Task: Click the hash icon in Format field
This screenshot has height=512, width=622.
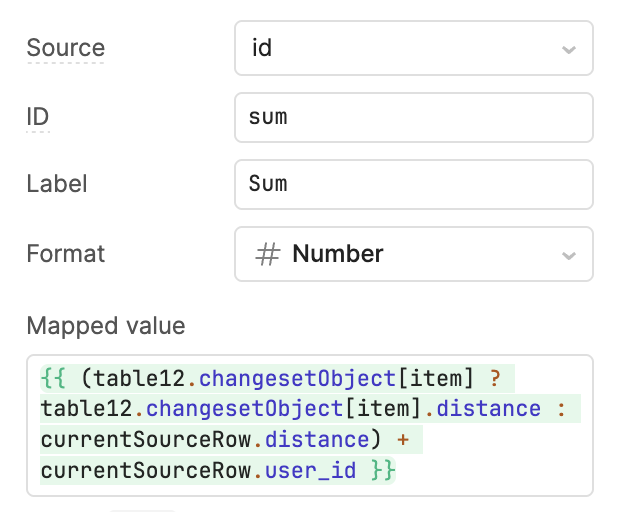Action: pyautogui.click(x=267, y=254)
